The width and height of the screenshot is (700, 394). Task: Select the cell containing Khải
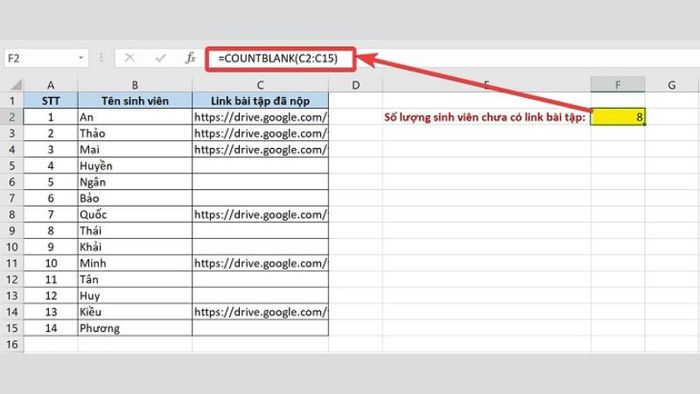[135, 247]
